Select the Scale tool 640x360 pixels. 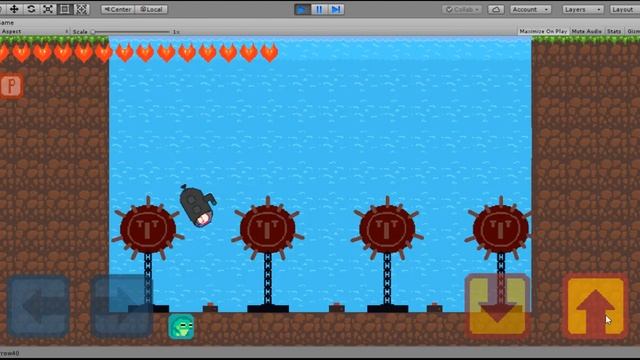pyautogui.click(x=48, y=9)
